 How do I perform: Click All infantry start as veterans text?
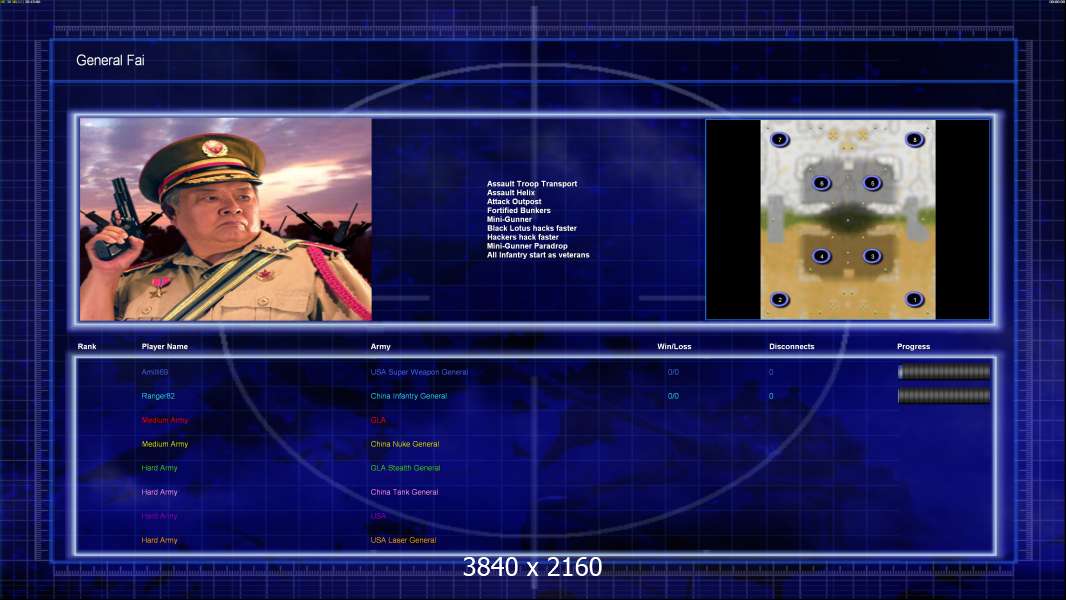tap(538, 255)
